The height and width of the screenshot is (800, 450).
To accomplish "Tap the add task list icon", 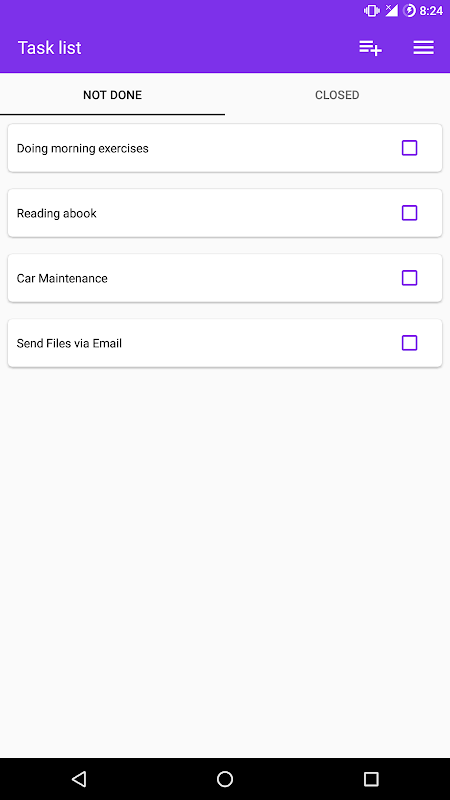I will 370,48.
